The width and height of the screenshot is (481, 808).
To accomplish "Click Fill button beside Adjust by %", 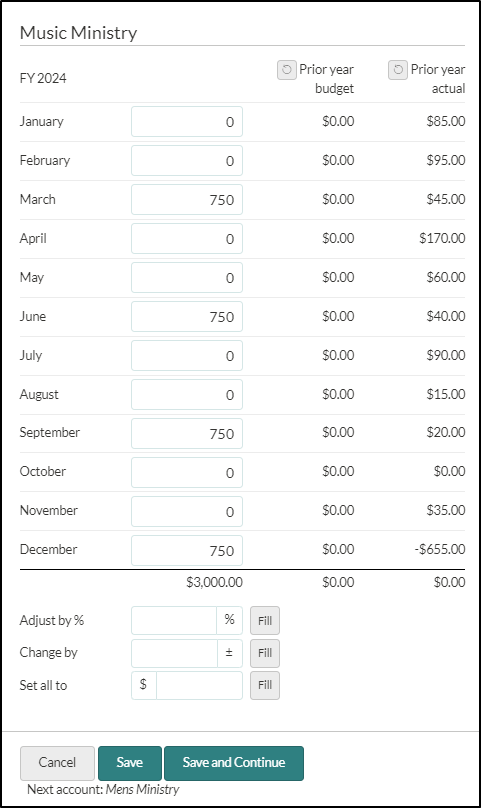I will (265, 620).
